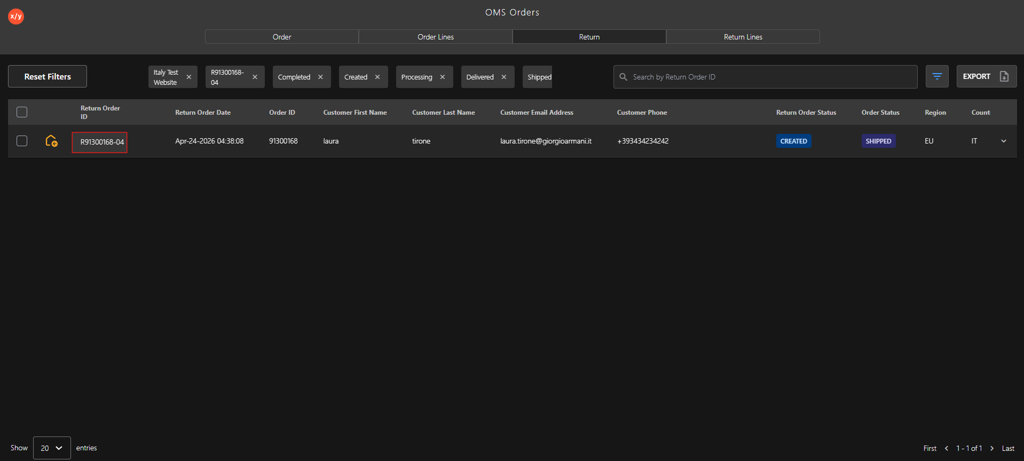Click the Order ID column header
Screen dimensions: 1024x461
pyautogui.click(x=282, y=112)
